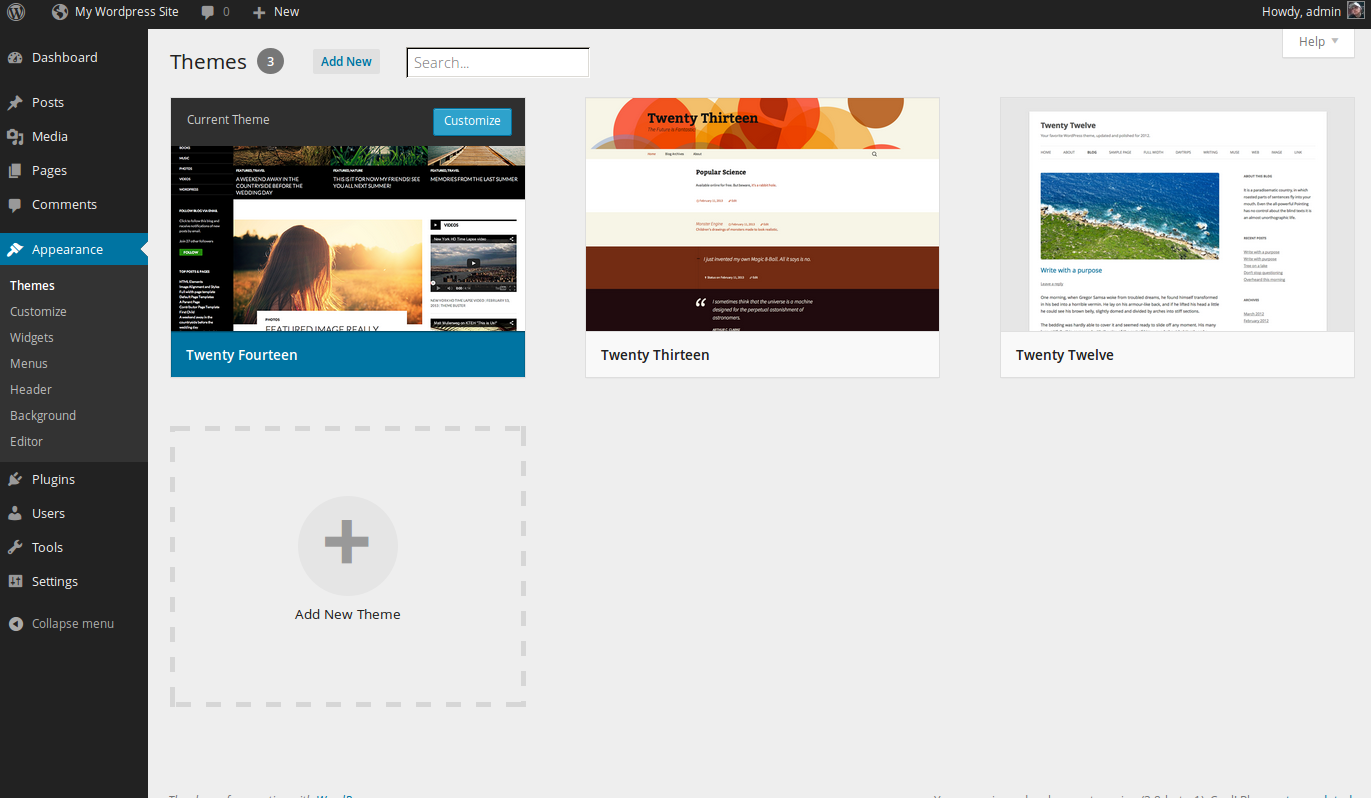Click the Users person icon
Viewport: 1371px width, 798px height.
[x=15, y=514]
